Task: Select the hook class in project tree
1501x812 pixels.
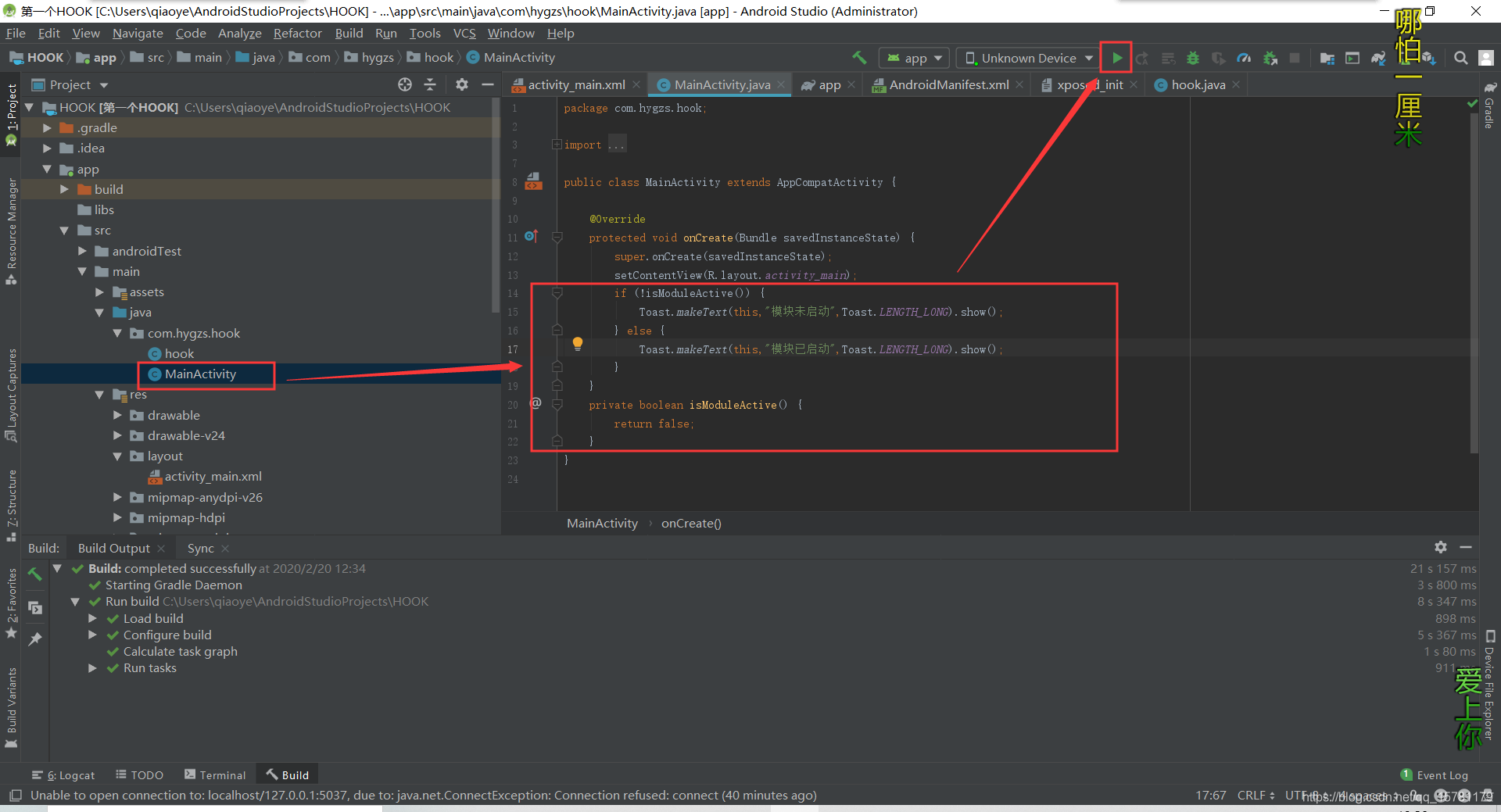Action: (179, 353)
